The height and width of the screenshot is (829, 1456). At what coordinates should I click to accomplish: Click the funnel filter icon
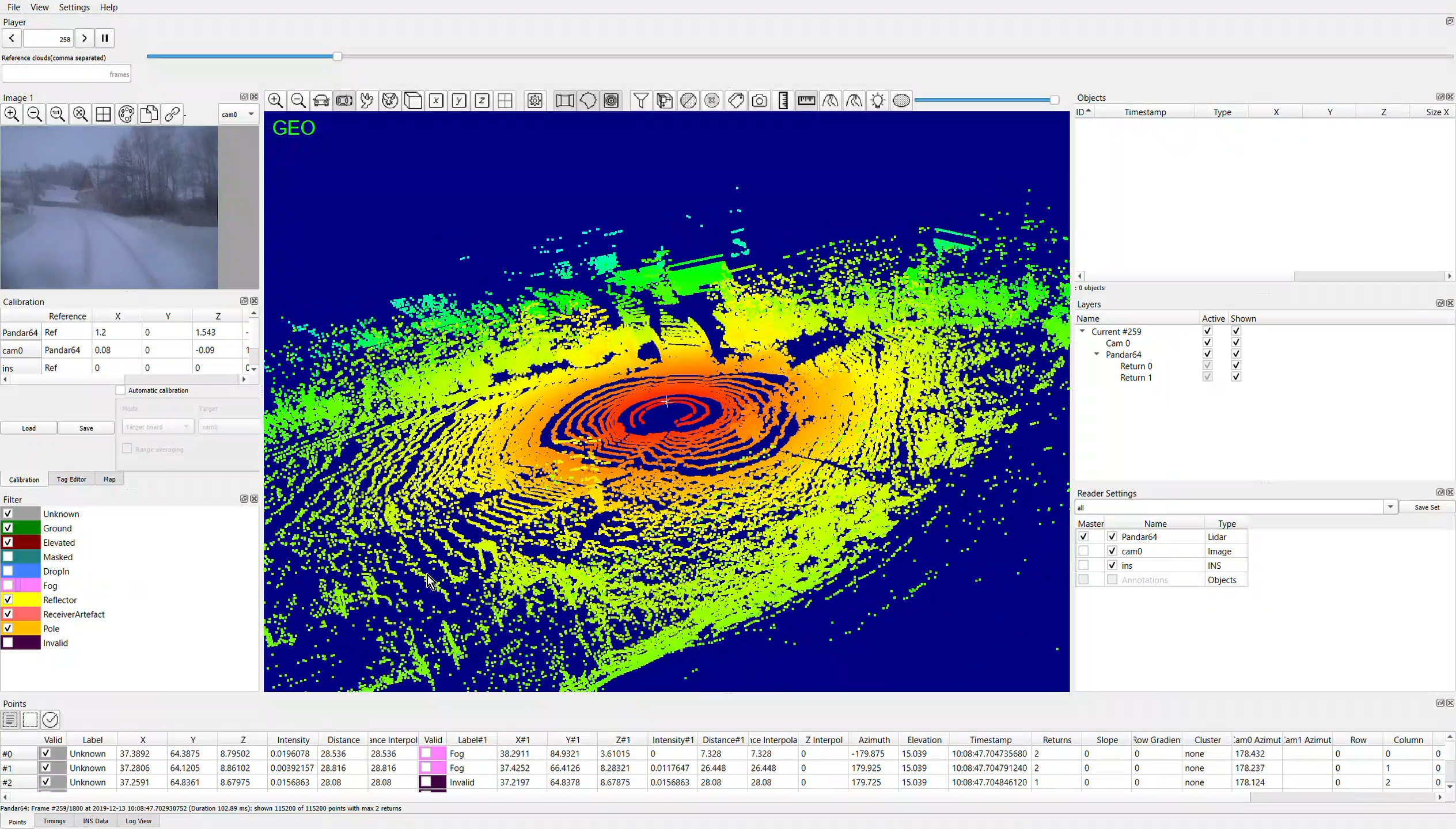pos(640,101)
